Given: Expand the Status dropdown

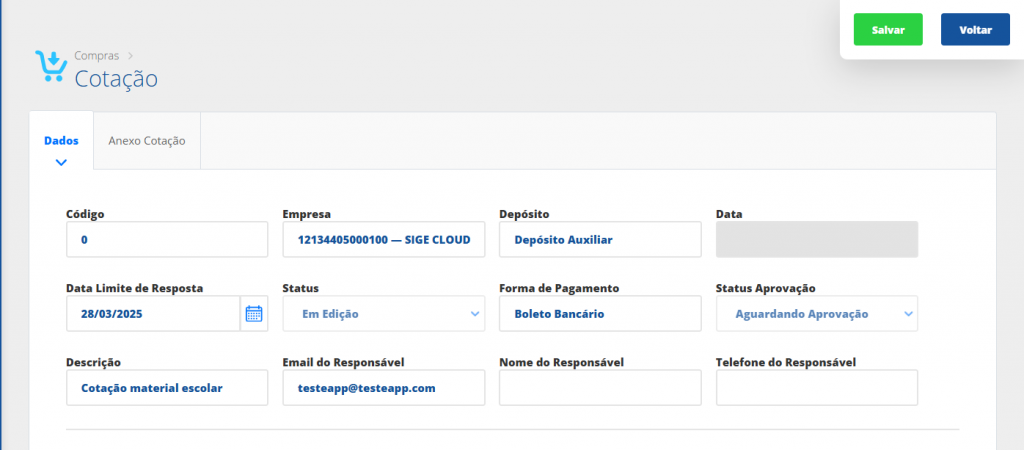Looking at the screenshot, I should tap(383, 314).
